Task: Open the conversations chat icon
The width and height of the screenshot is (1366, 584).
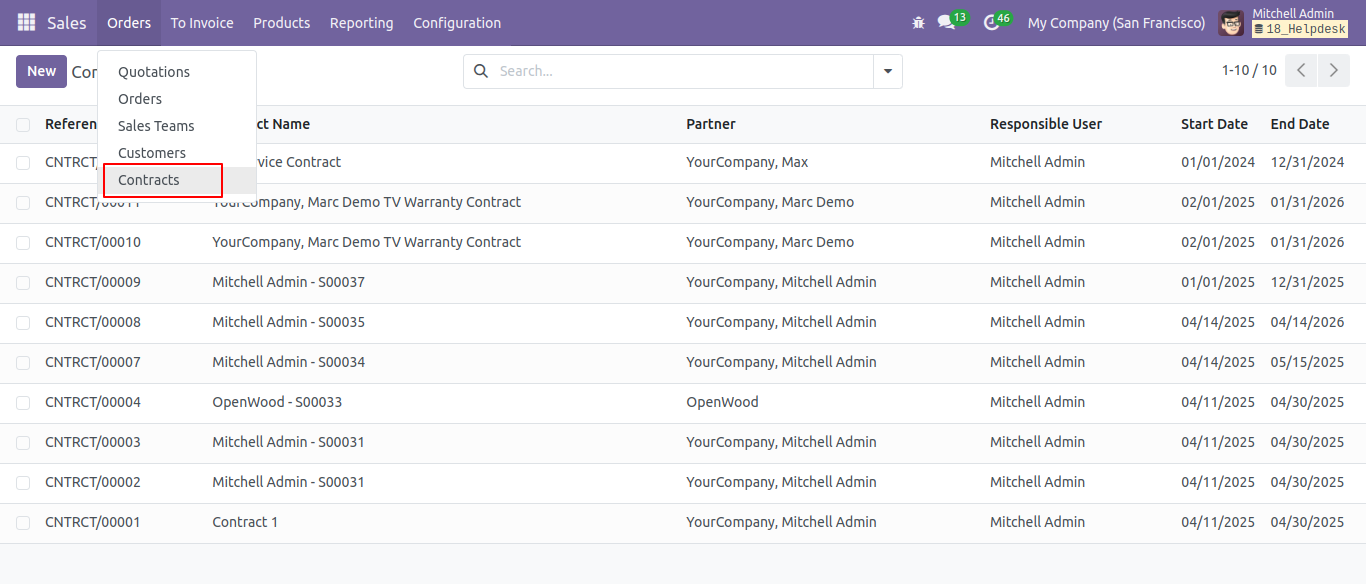Action: (946, 22)
